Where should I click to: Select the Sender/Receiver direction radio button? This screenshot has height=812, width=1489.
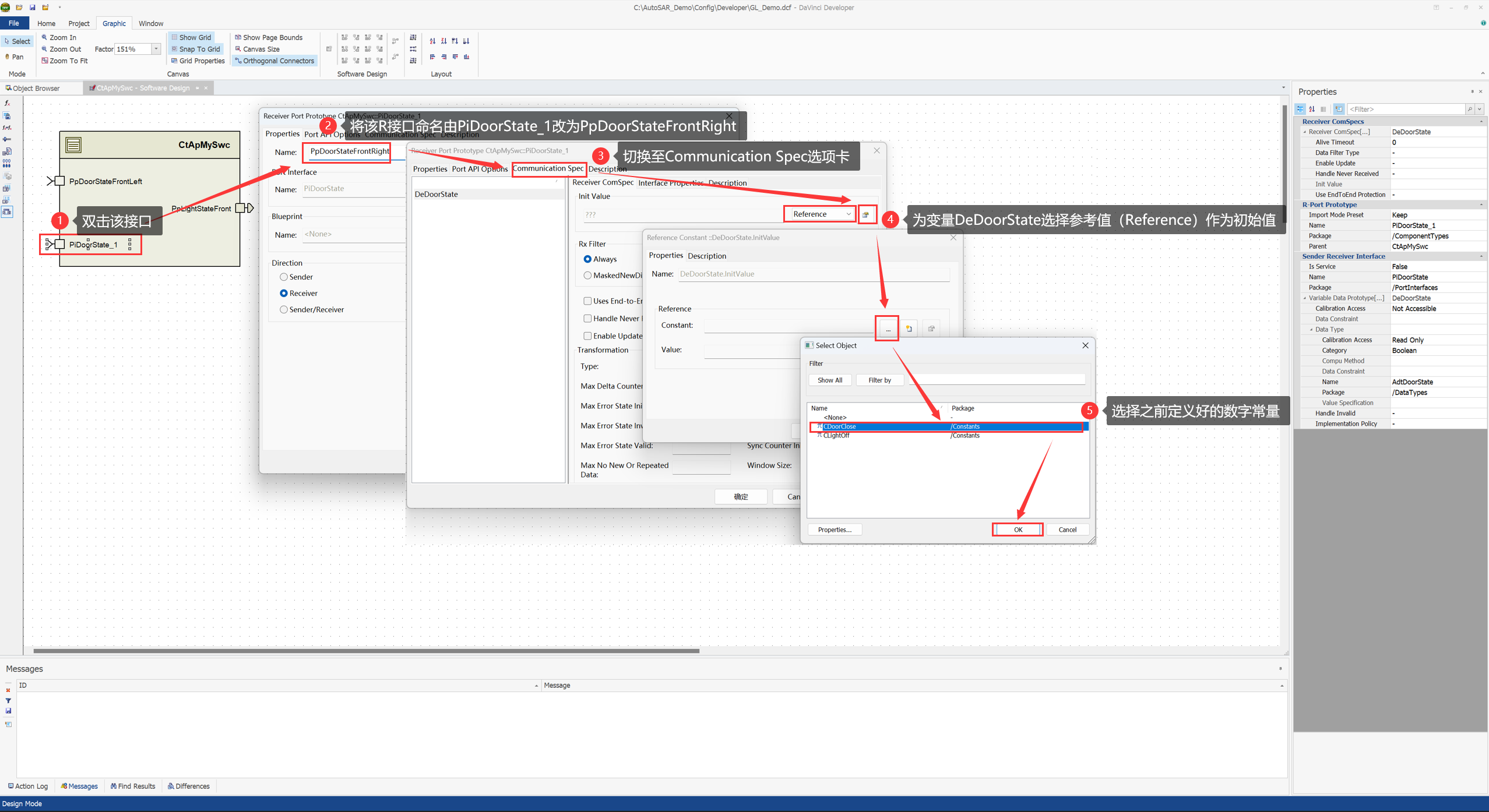click(284, 309)
